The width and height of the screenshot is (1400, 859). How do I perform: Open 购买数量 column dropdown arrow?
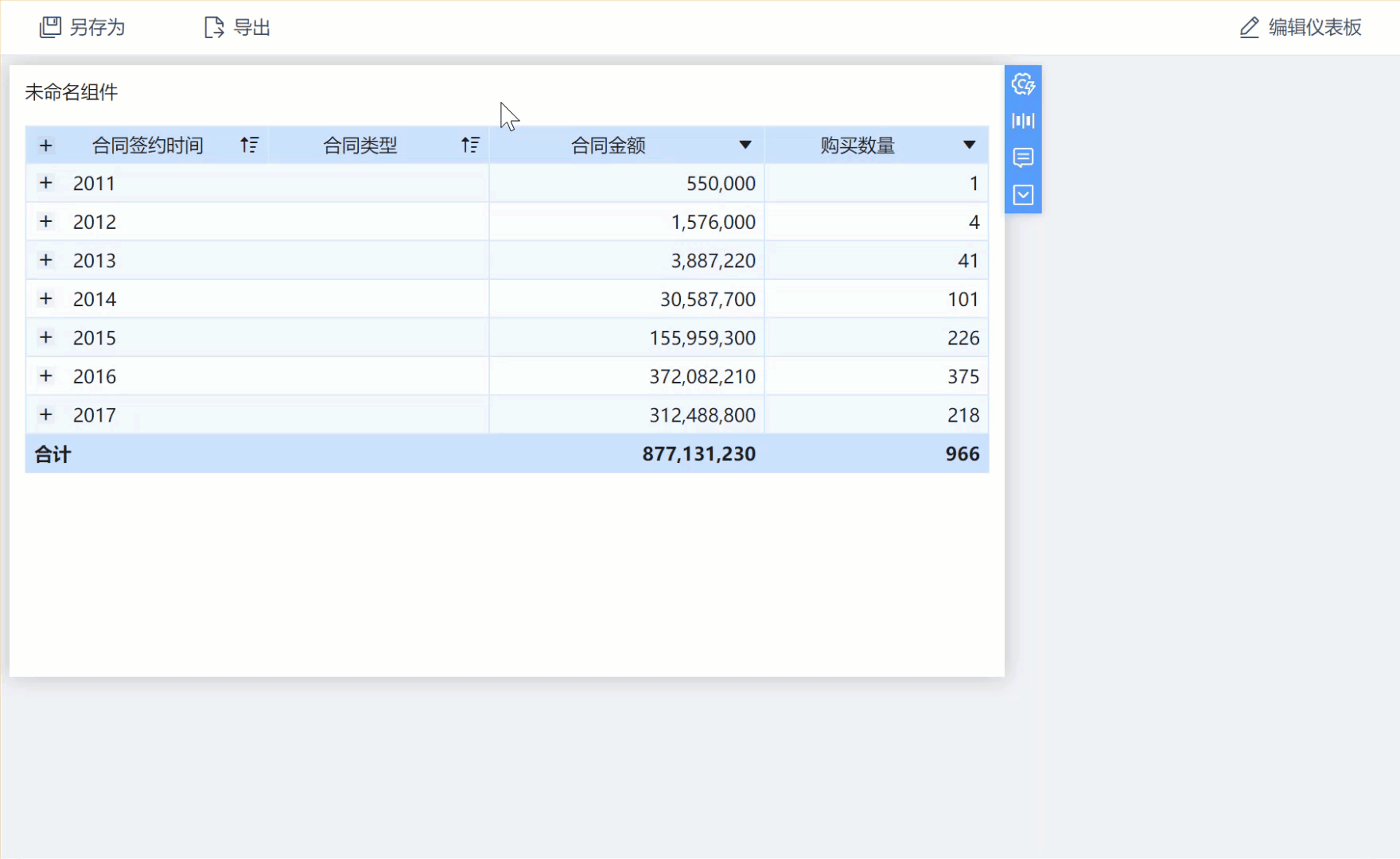[x=969, y=145]
